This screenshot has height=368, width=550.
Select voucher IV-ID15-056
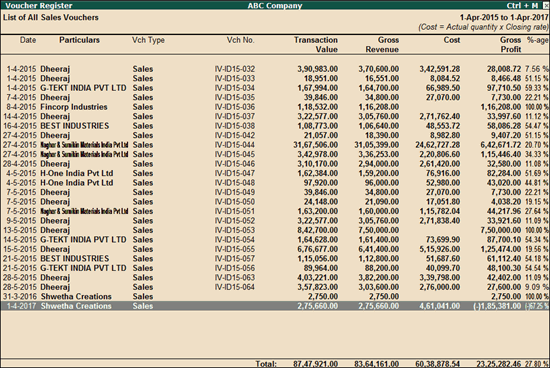point(235,268)
